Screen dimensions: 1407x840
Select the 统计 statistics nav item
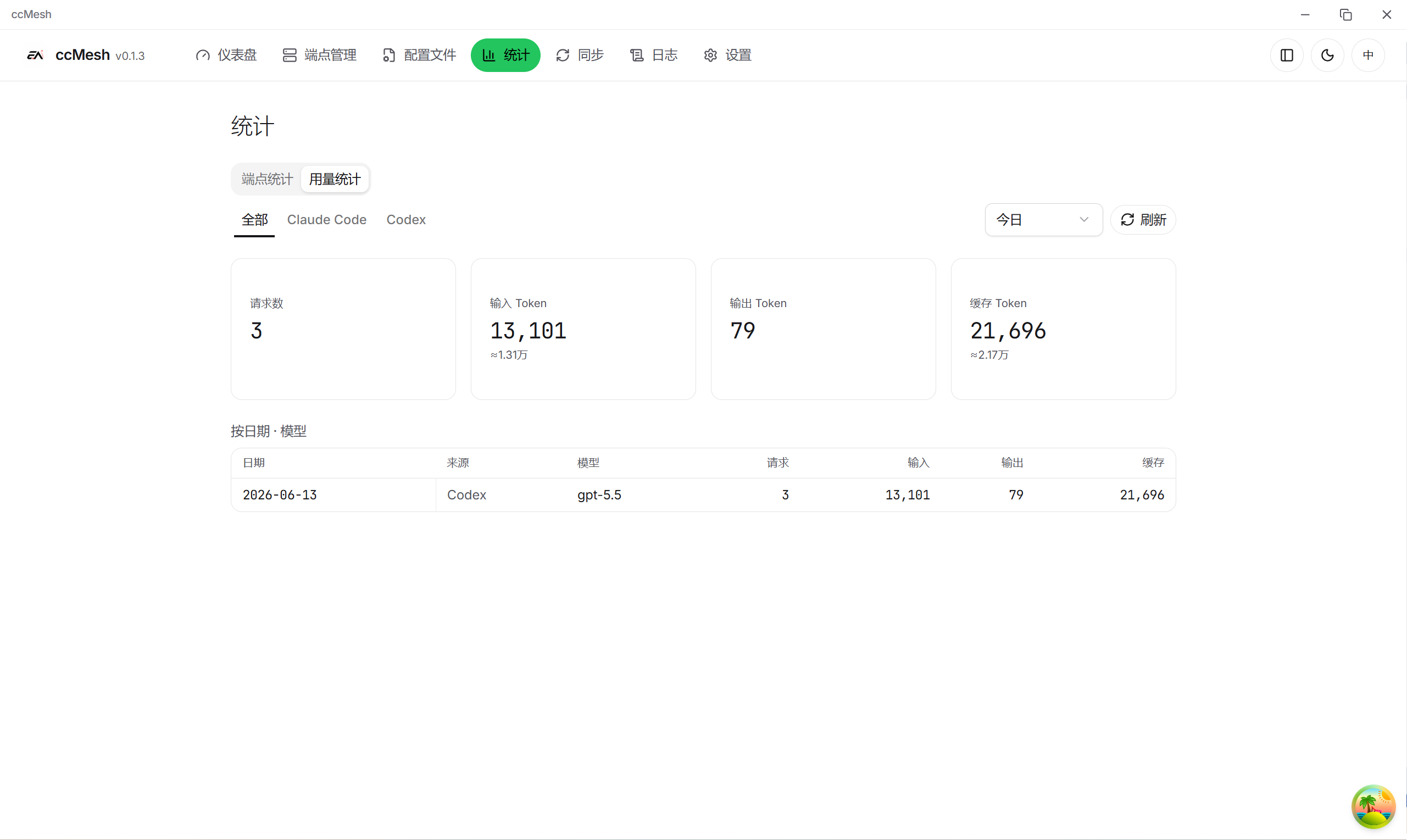pos(505,55)
